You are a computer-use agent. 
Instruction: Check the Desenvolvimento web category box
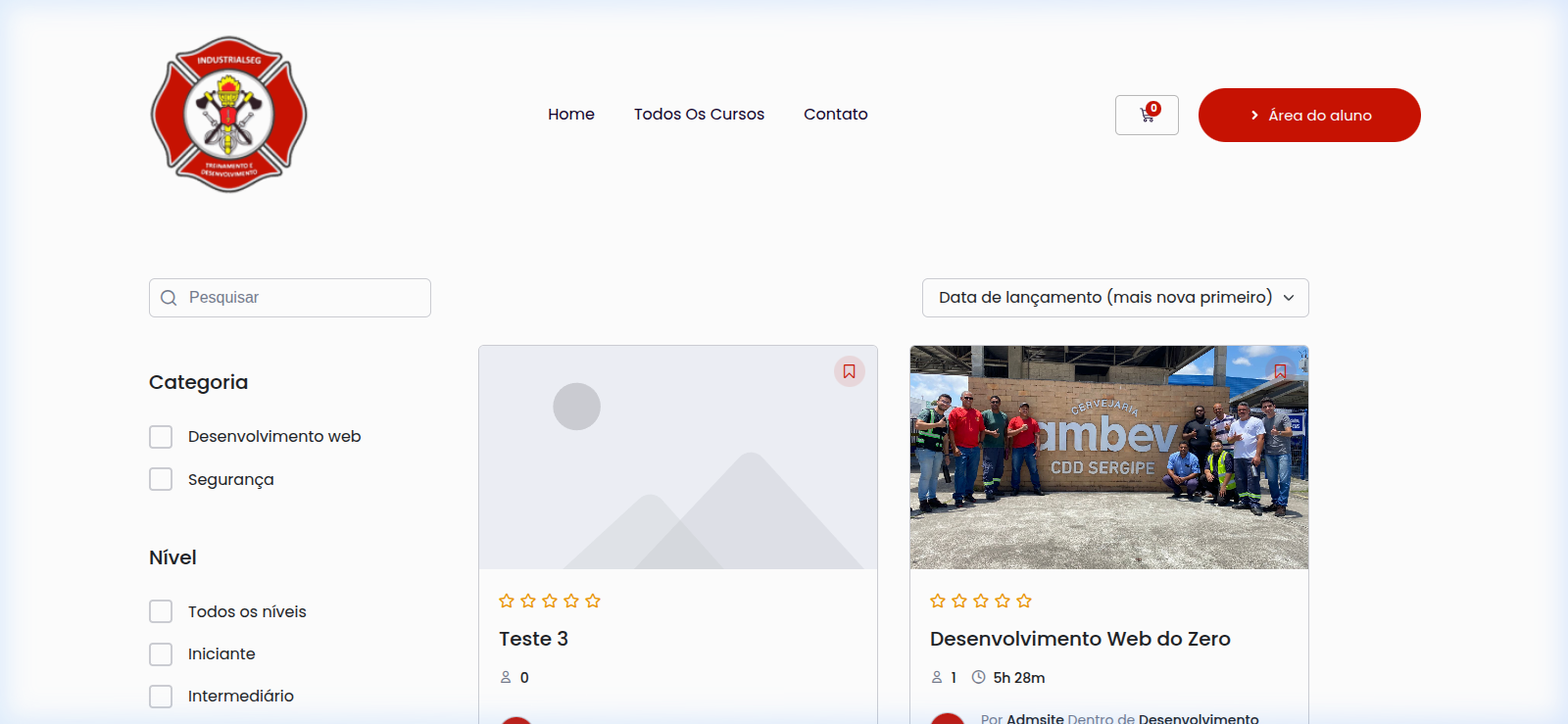tap(161, 437)
